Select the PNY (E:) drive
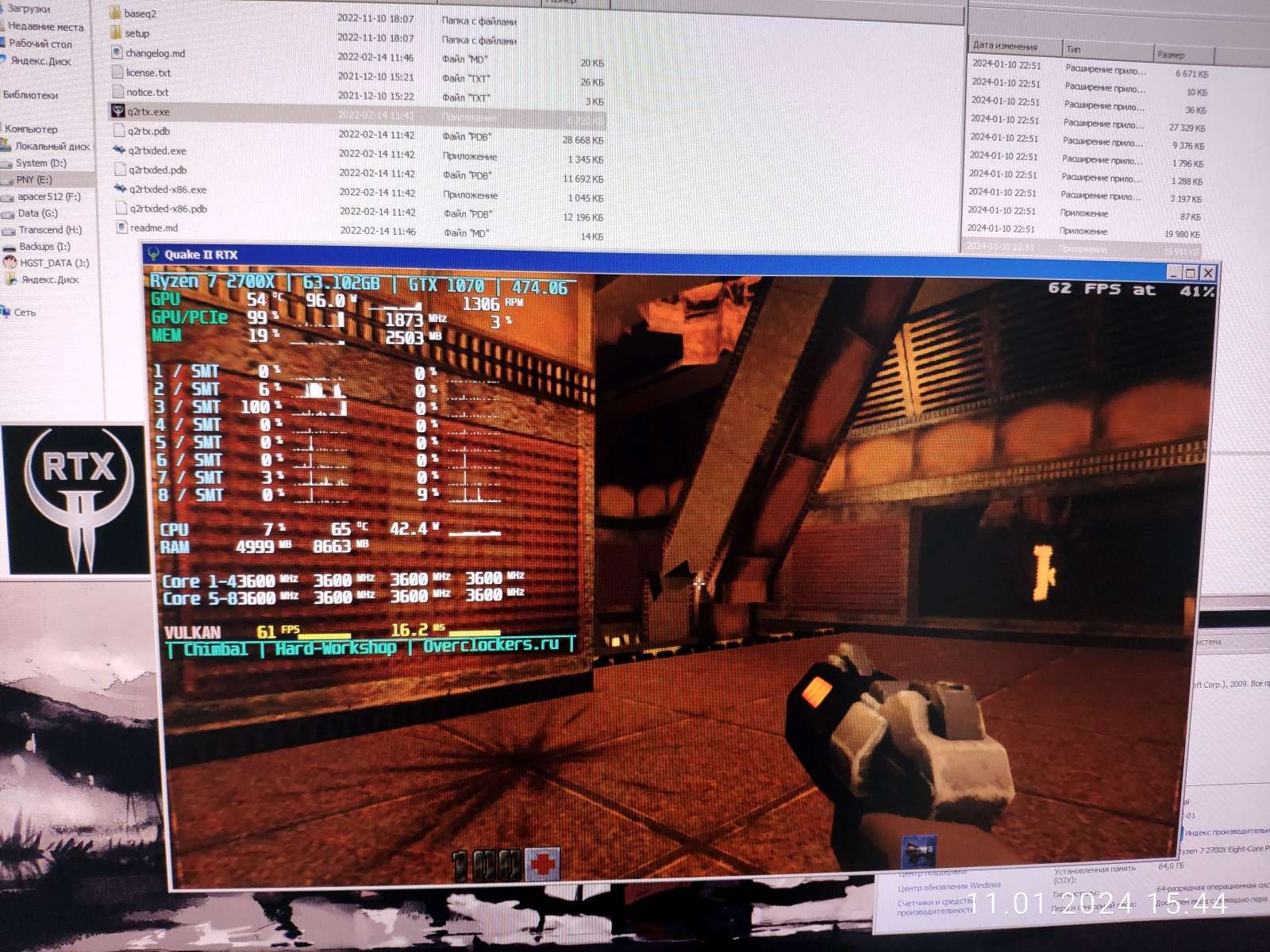 click(x=34, y=179)
